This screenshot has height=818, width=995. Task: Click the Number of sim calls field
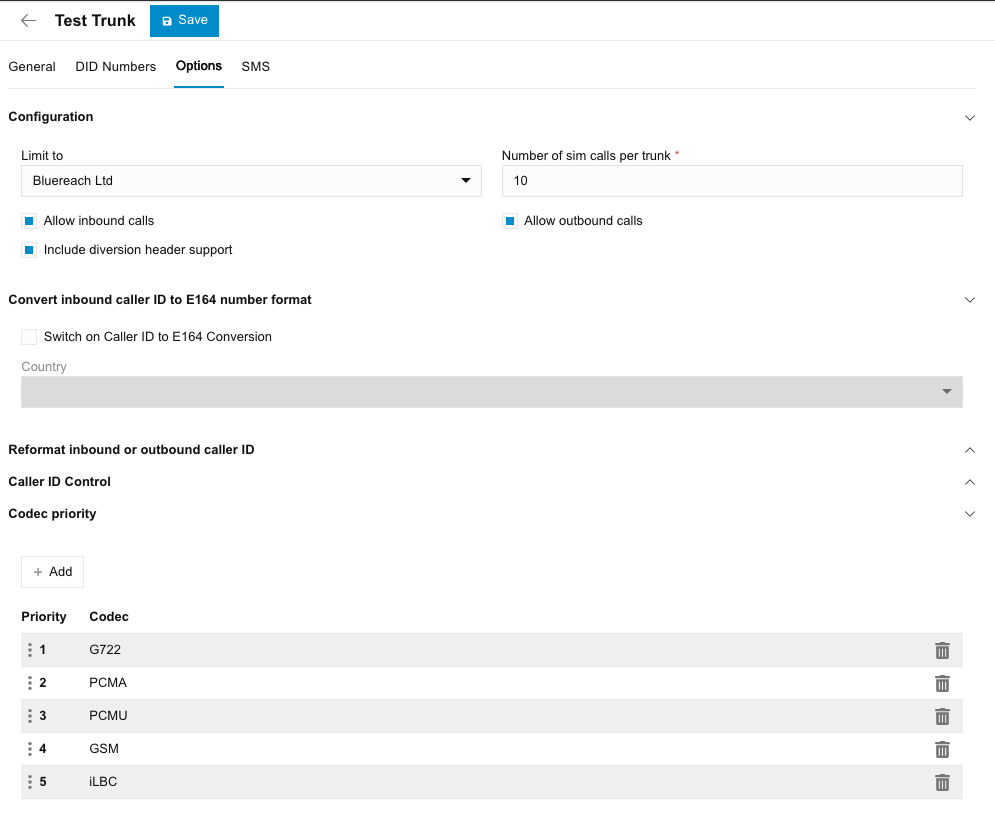(731, 181)
